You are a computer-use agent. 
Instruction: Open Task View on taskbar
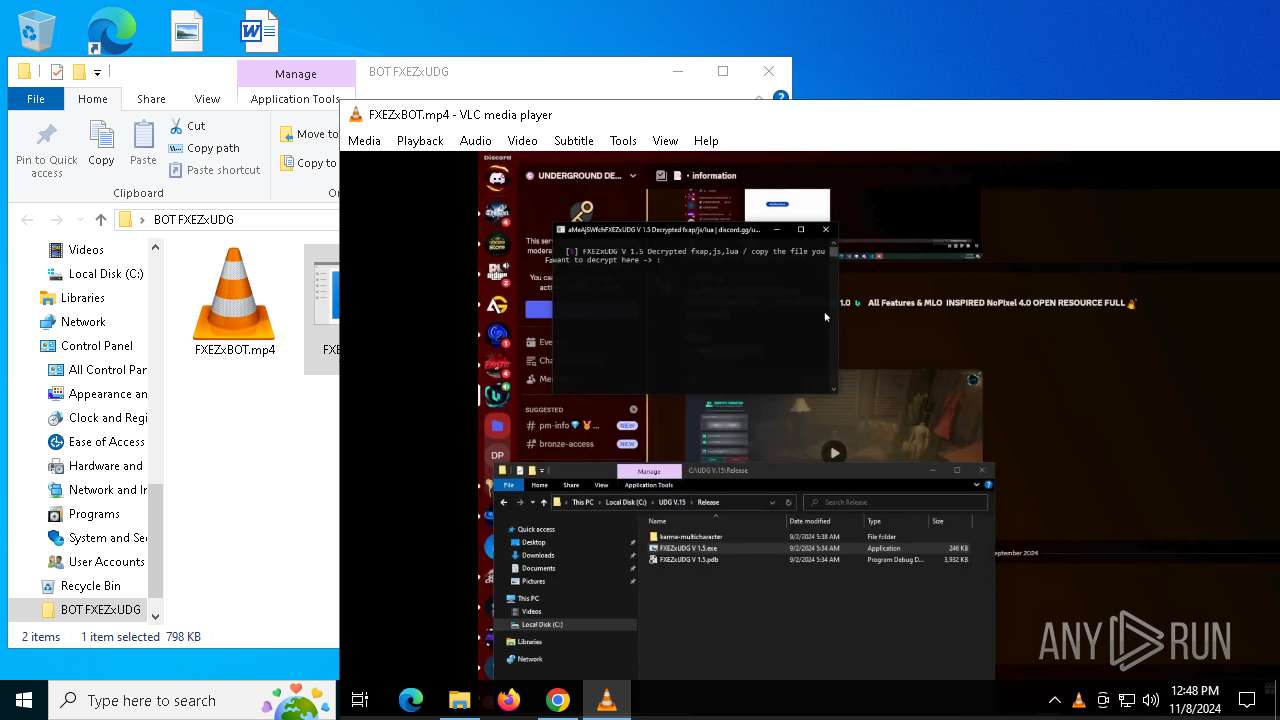click(360, 700)
